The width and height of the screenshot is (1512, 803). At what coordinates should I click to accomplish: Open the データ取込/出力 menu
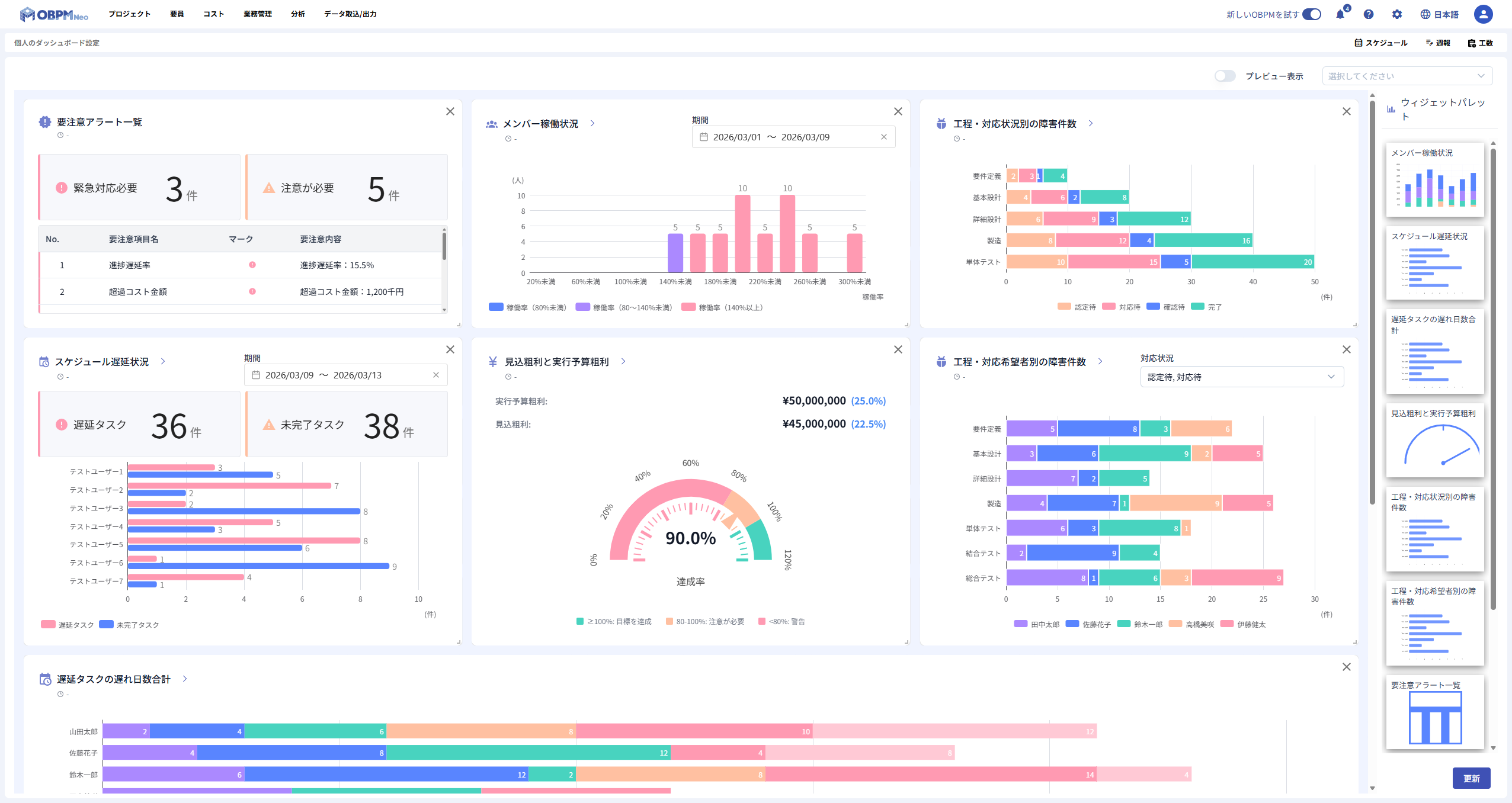(x=350, y=14)
